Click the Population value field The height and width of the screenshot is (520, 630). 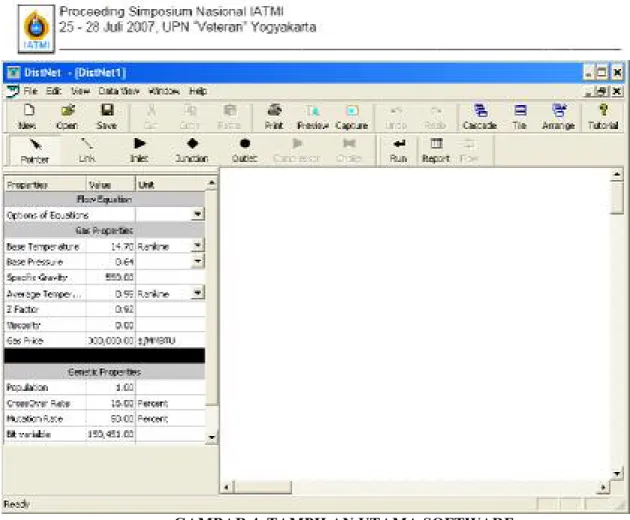(x=110, y=388)
